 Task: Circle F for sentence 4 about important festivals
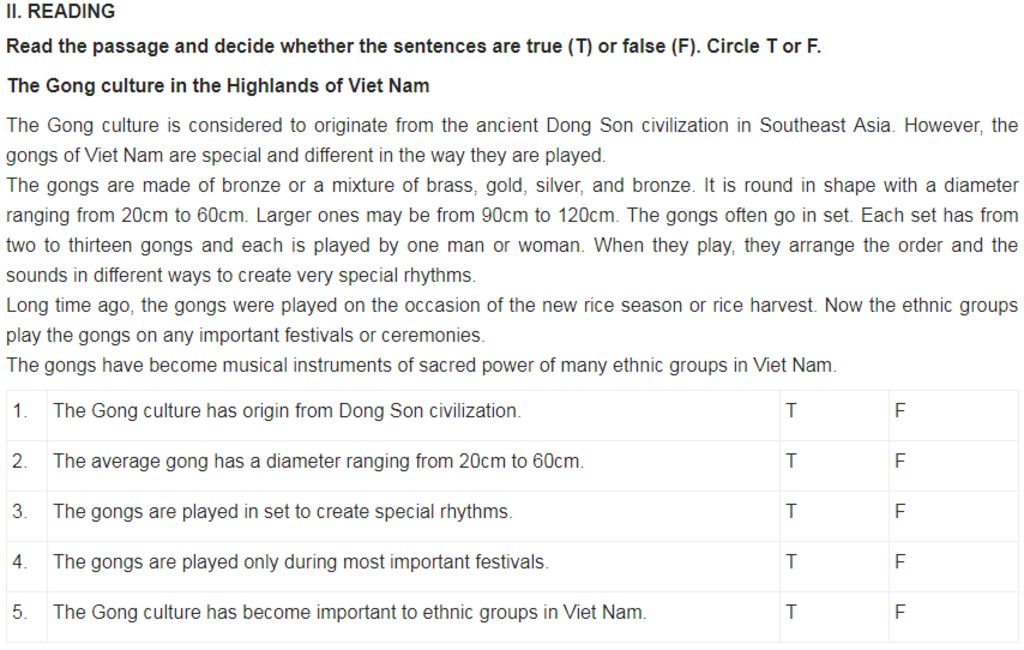coord(900,562)
